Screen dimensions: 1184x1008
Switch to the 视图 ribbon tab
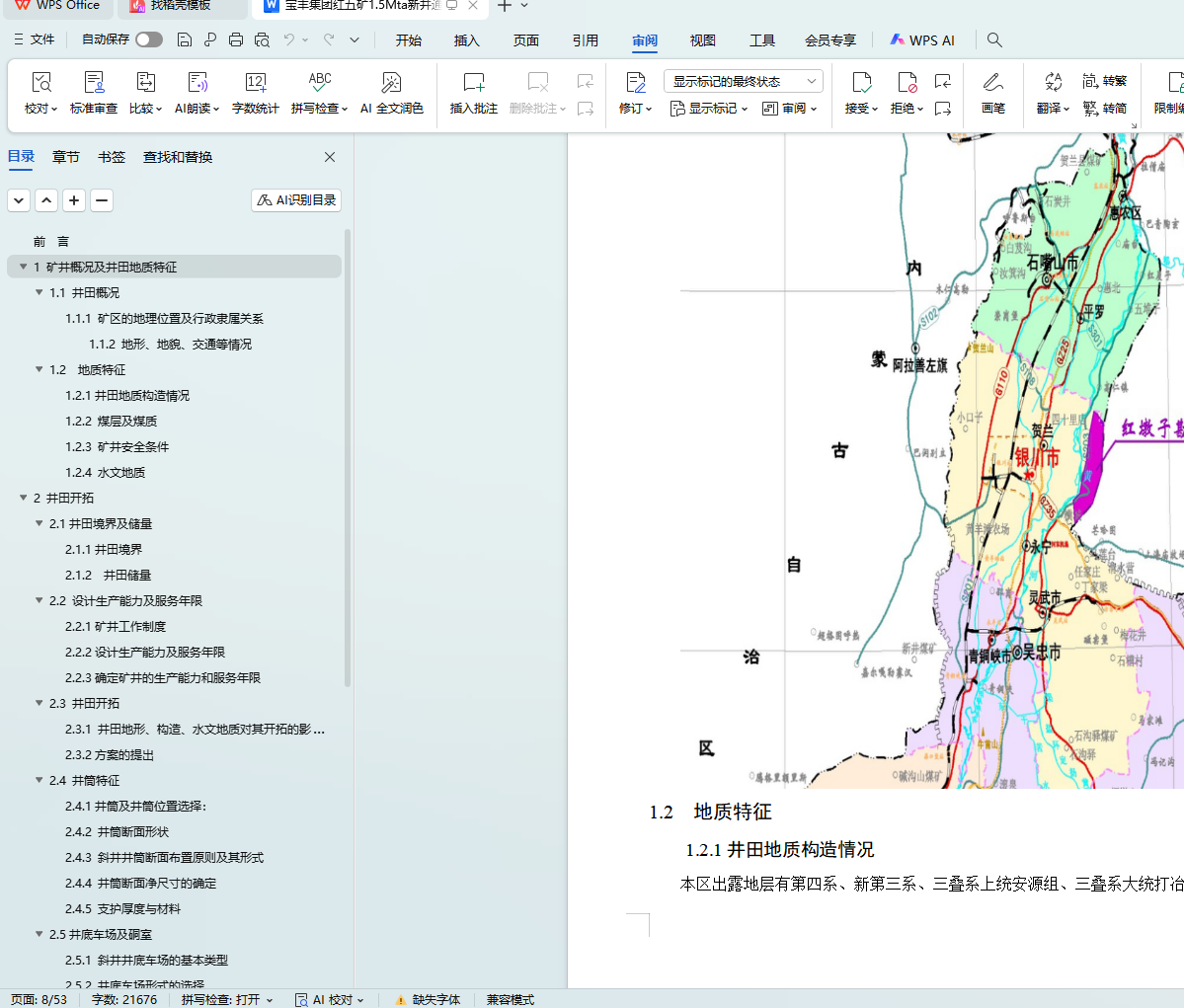703,40
